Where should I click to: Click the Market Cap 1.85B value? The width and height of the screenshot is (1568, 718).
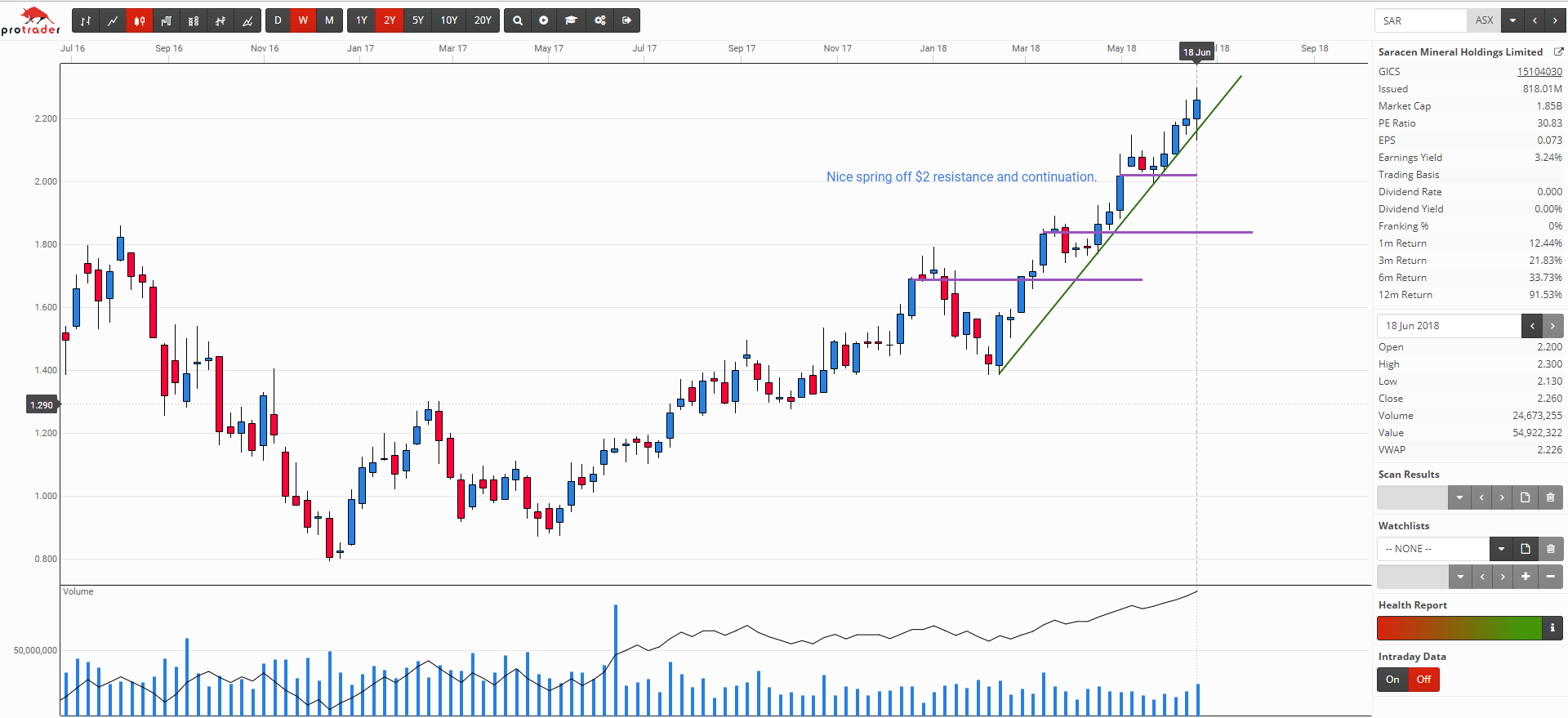coord(1549,106)
